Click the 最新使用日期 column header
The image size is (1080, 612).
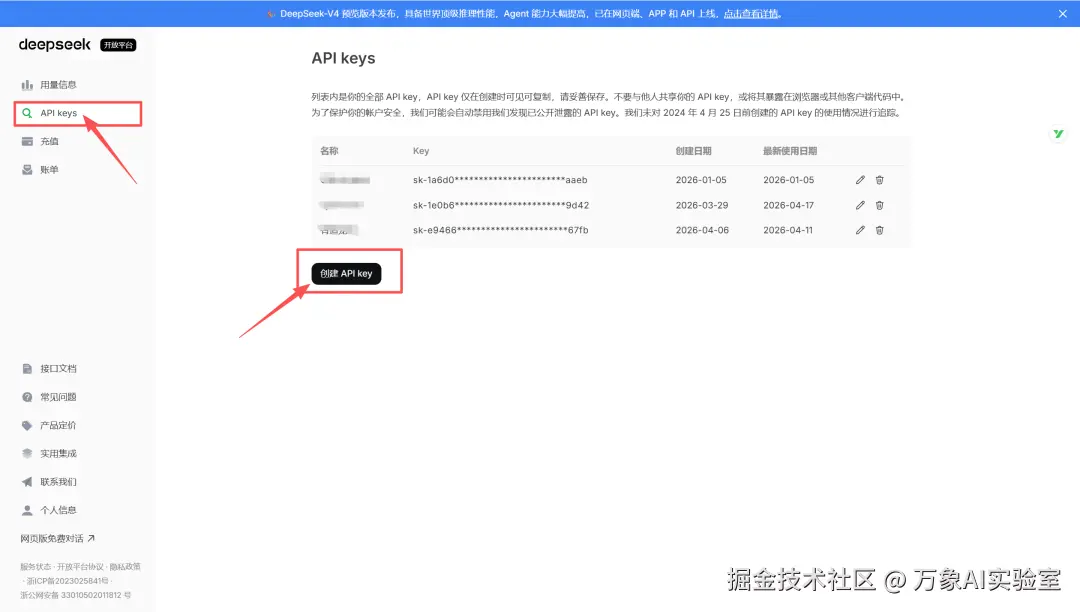(x=790, y=151)
